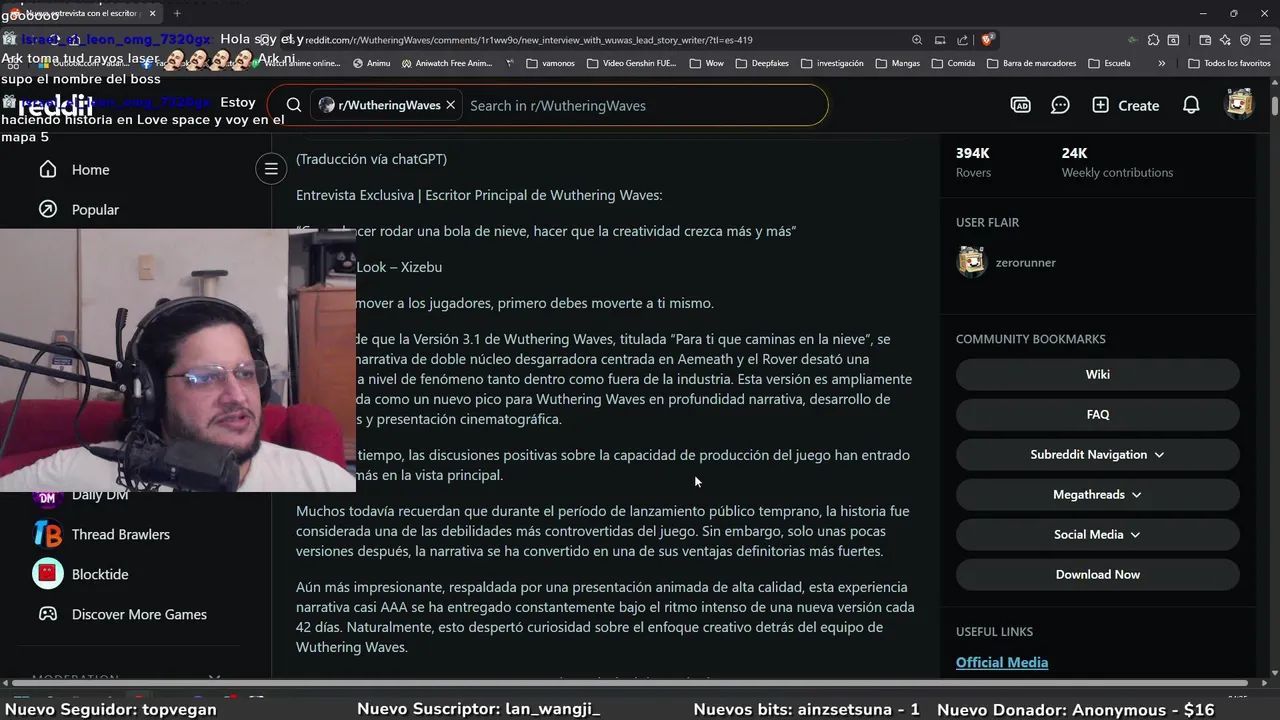Open Discover More Games
The height and width of the screenshot is (720, 1280).
[139, 614]
